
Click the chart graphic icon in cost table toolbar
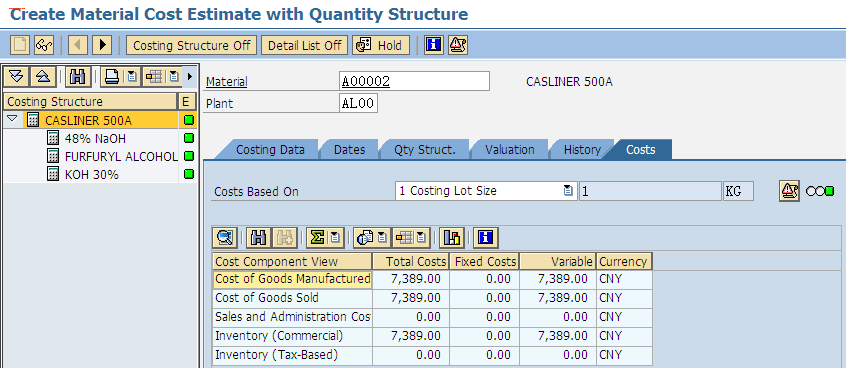pyautogui.click(x=452, y=237)
